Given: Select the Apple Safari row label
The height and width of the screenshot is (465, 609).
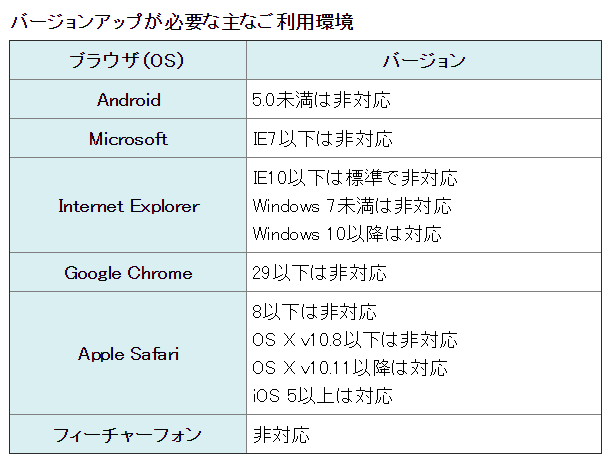Looking at the screenshot, I should click(128, 354).
